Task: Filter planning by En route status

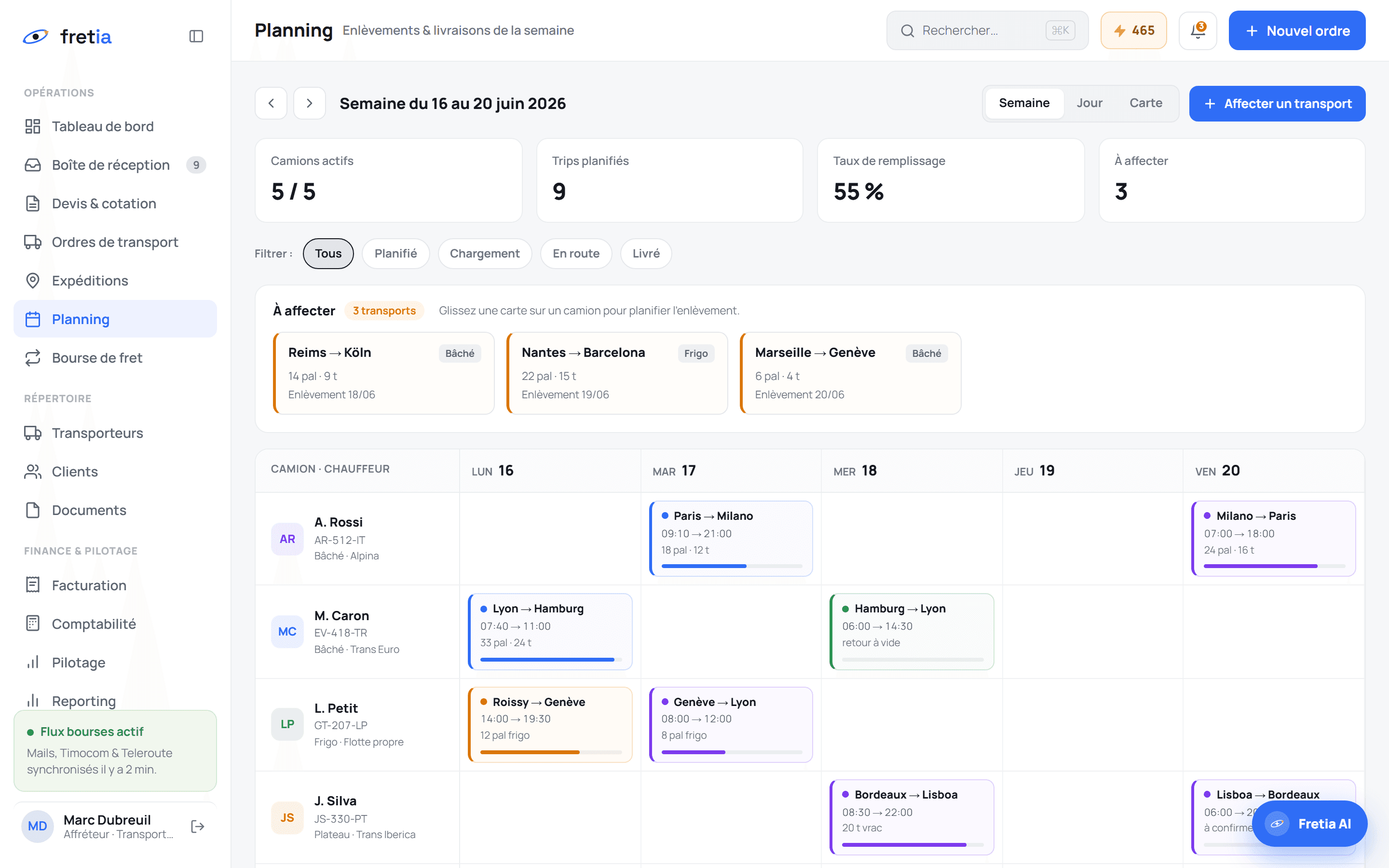Action: coord(576,254)
